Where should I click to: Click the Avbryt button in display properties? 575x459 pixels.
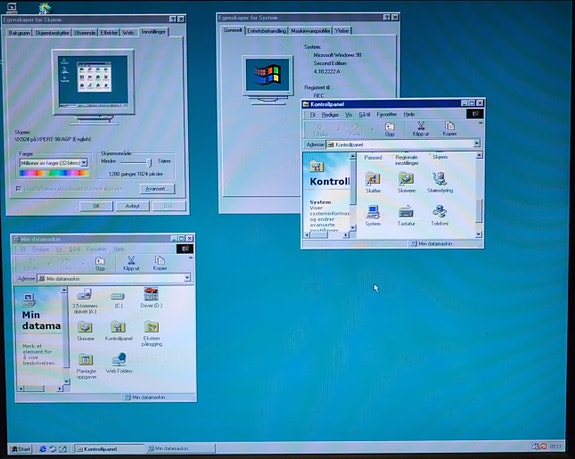[133, 206]
